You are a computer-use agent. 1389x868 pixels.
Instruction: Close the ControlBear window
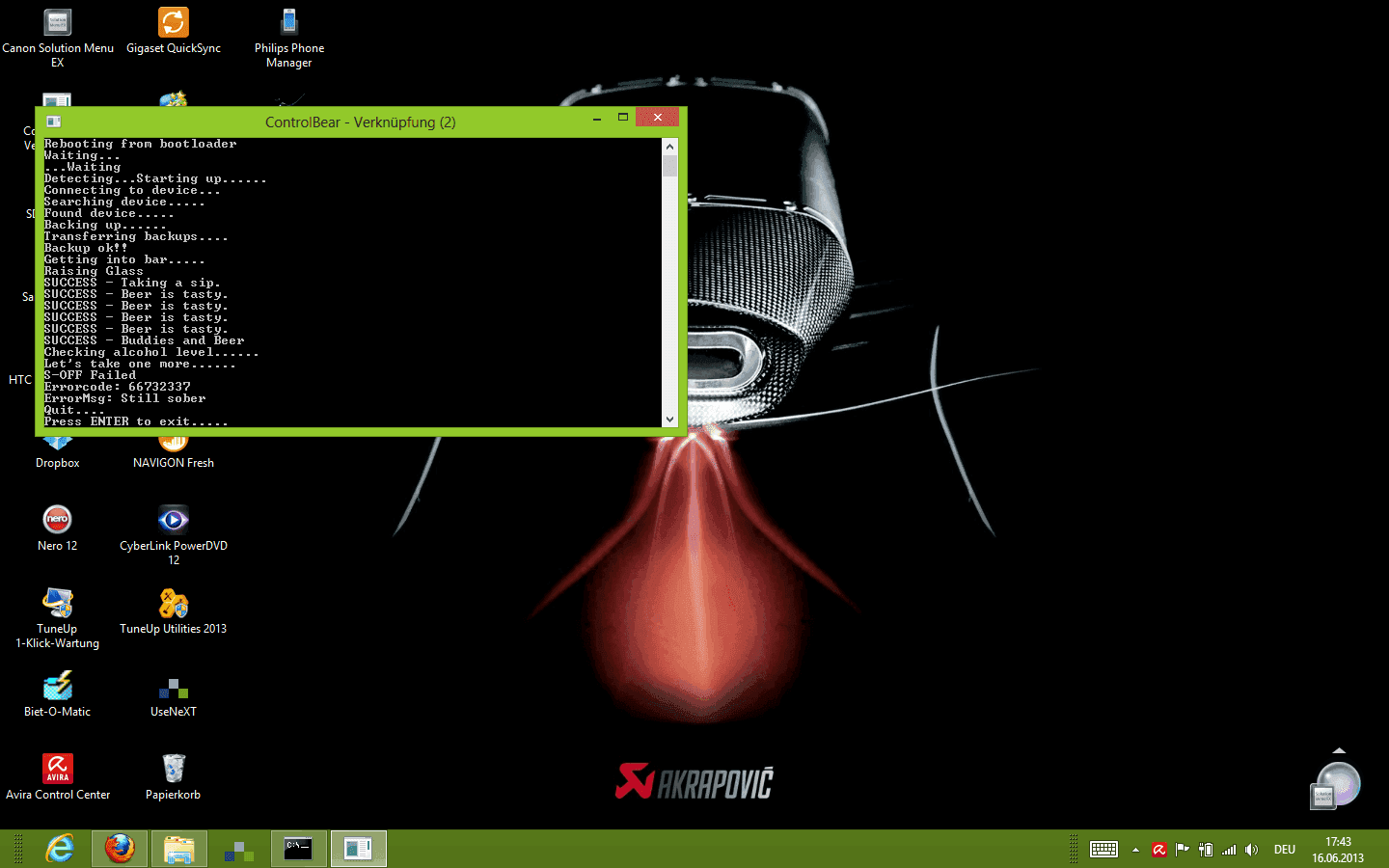[658, 118]
